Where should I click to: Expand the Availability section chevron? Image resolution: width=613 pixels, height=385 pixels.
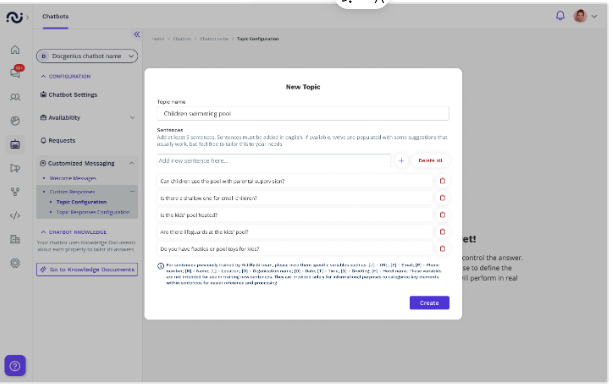pyautogui.click(x=132, y=118)
